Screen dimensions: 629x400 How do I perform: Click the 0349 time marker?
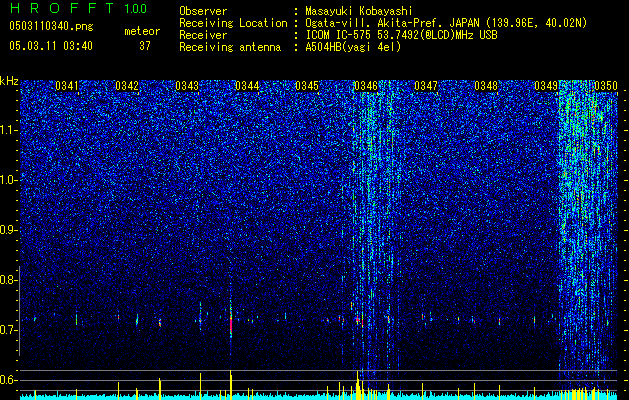pos(546,86)
